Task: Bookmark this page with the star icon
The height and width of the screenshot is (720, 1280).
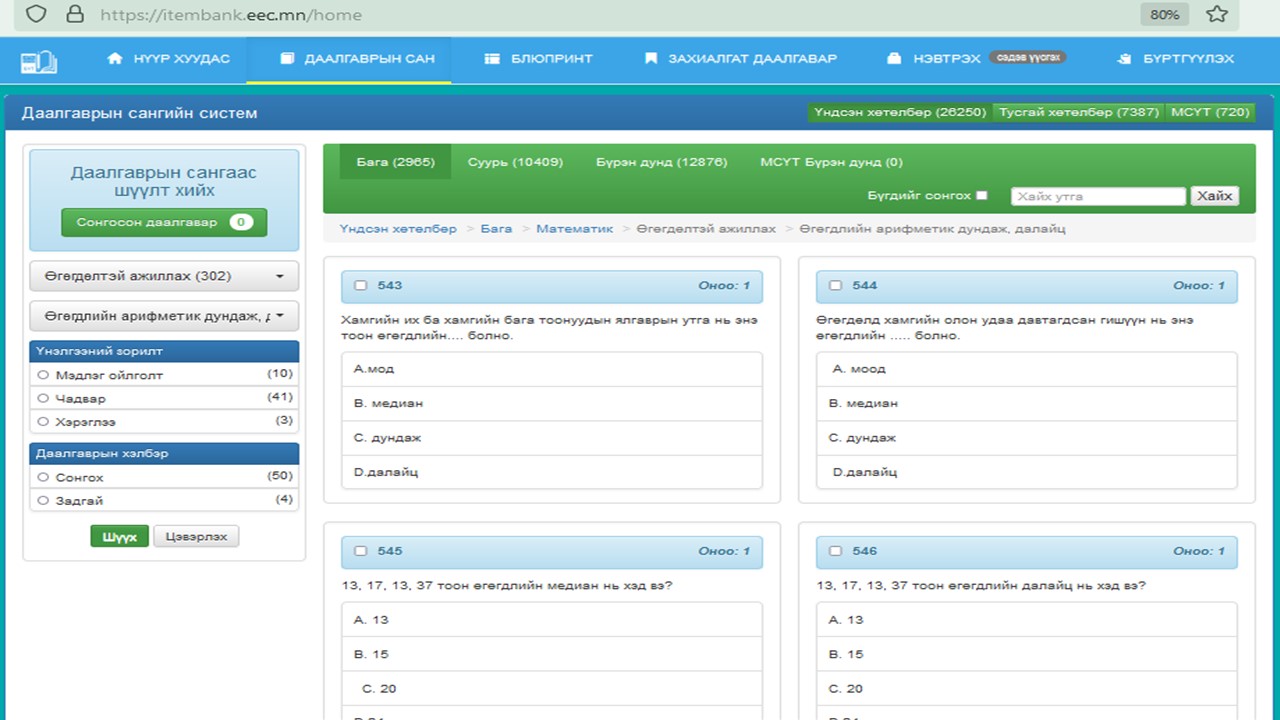Action: pos(1216,14)
